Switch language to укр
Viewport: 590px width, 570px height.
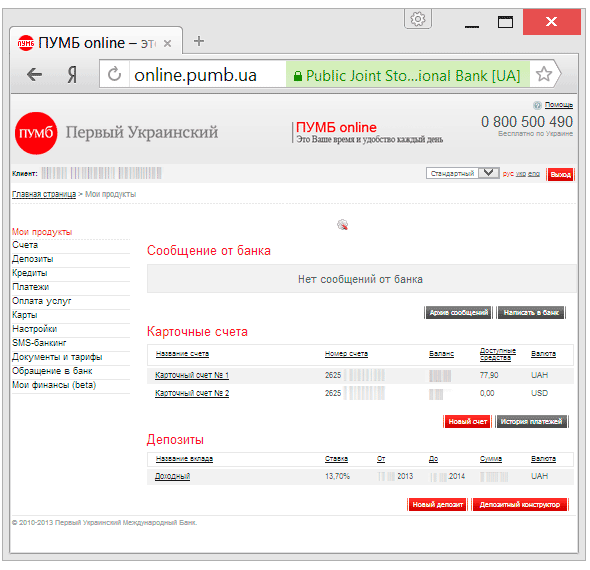coord(521,174)
